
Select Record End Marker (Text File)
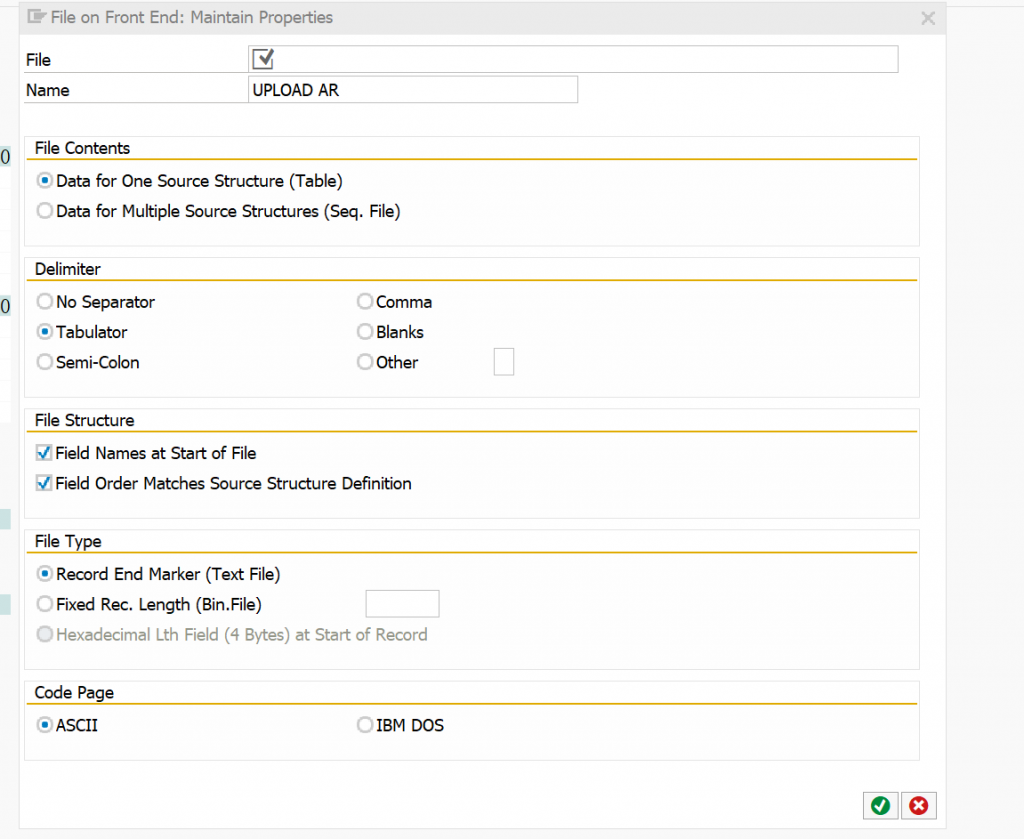pos(44,574)
